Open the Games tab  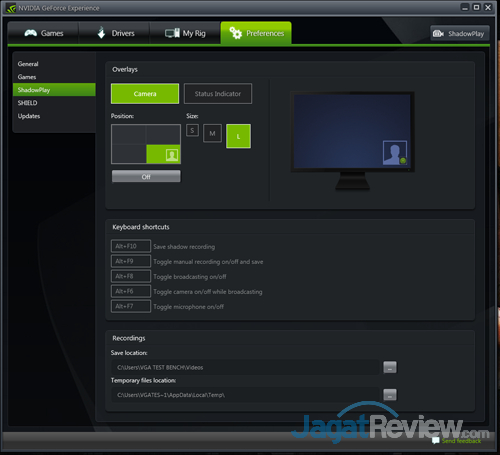point(43,33)
